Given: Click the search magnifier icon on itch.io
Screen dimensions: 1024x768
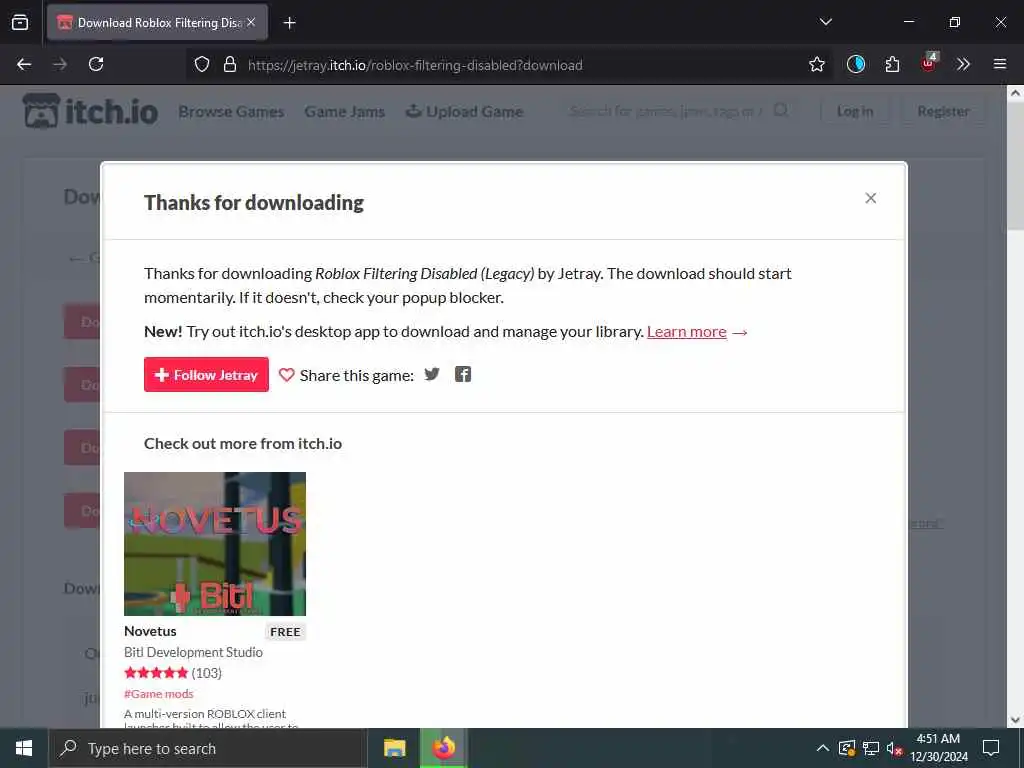Looking at the screenshot, I should pos(780,110).
